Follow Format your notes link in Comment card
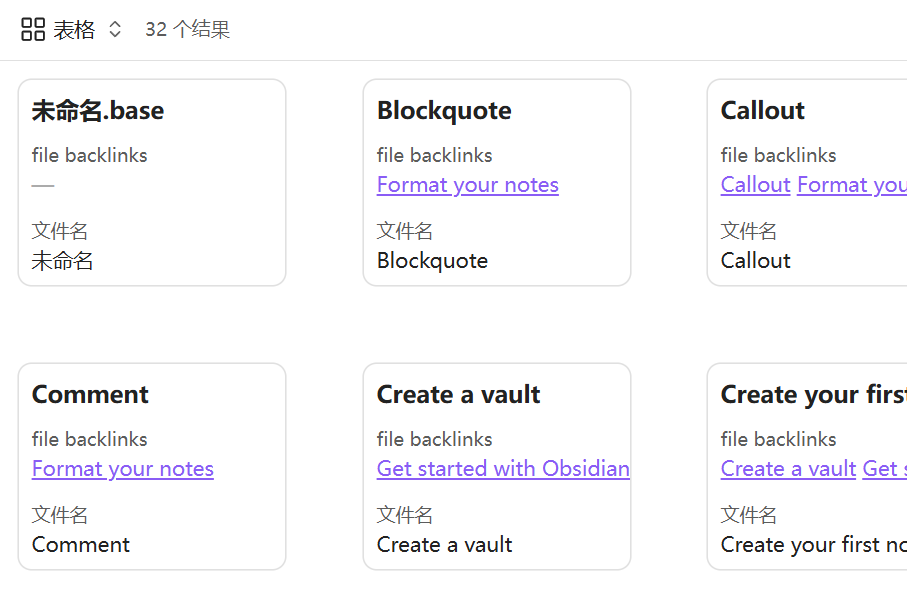Viewport: 907px width, 616px height. pyautogui.click(x=123, y=469)
